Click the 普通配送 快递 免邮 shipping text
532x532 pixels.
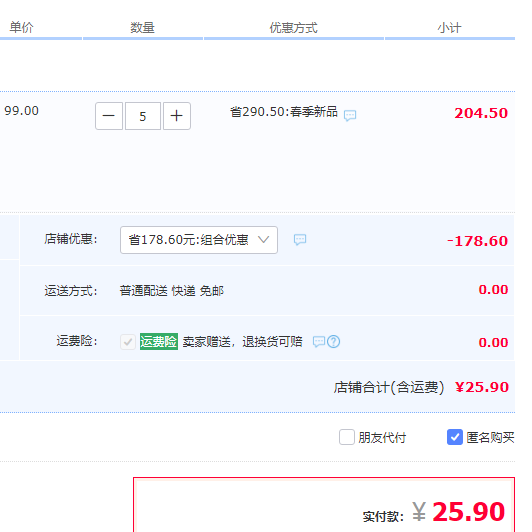coord(172,291)
